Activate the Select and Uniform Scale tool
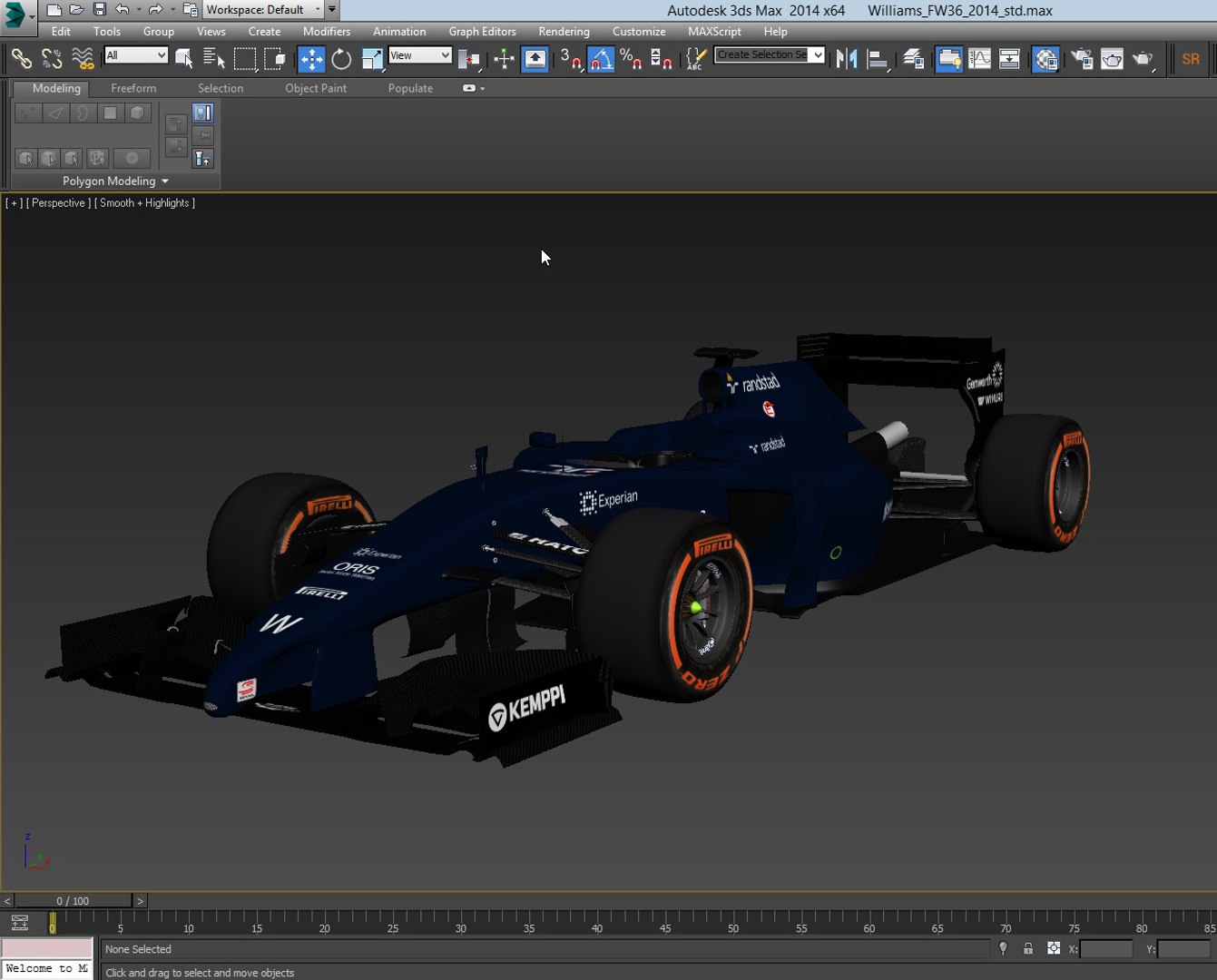This screenshot has height=980, width=1217. 372,59
